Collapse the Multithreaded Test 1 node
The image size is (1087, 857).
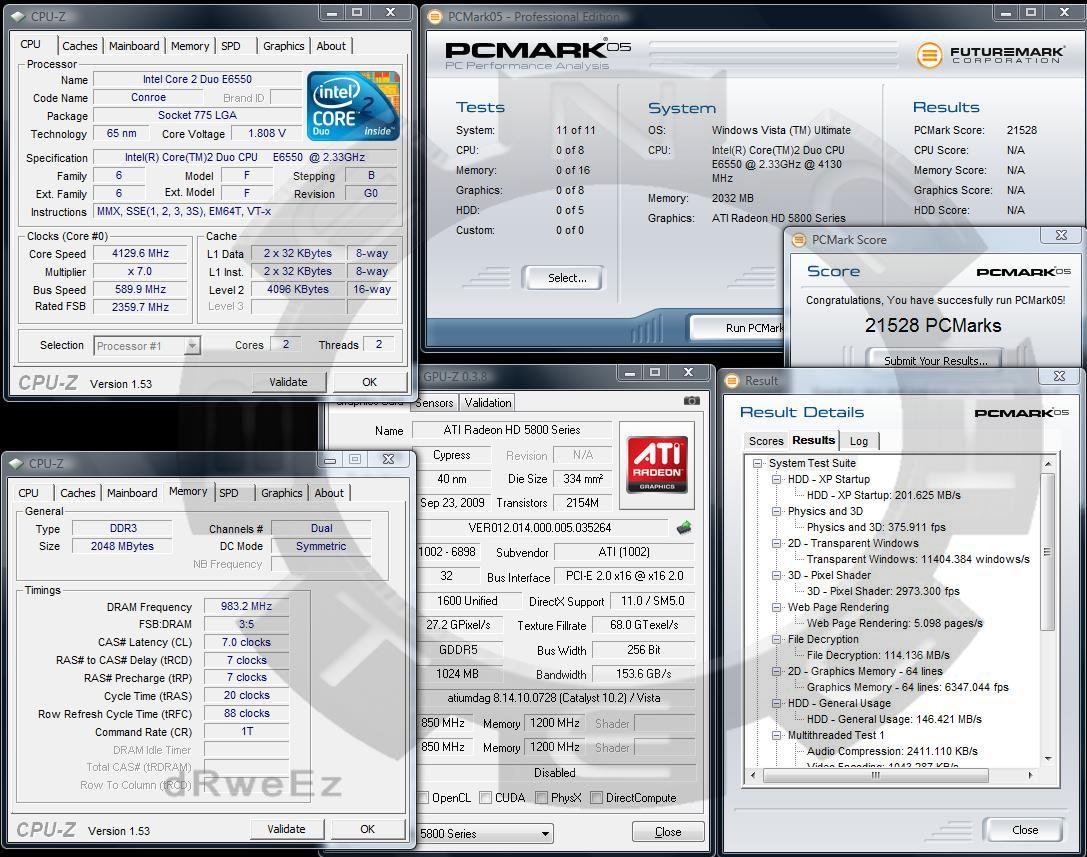tap(776, 735)
